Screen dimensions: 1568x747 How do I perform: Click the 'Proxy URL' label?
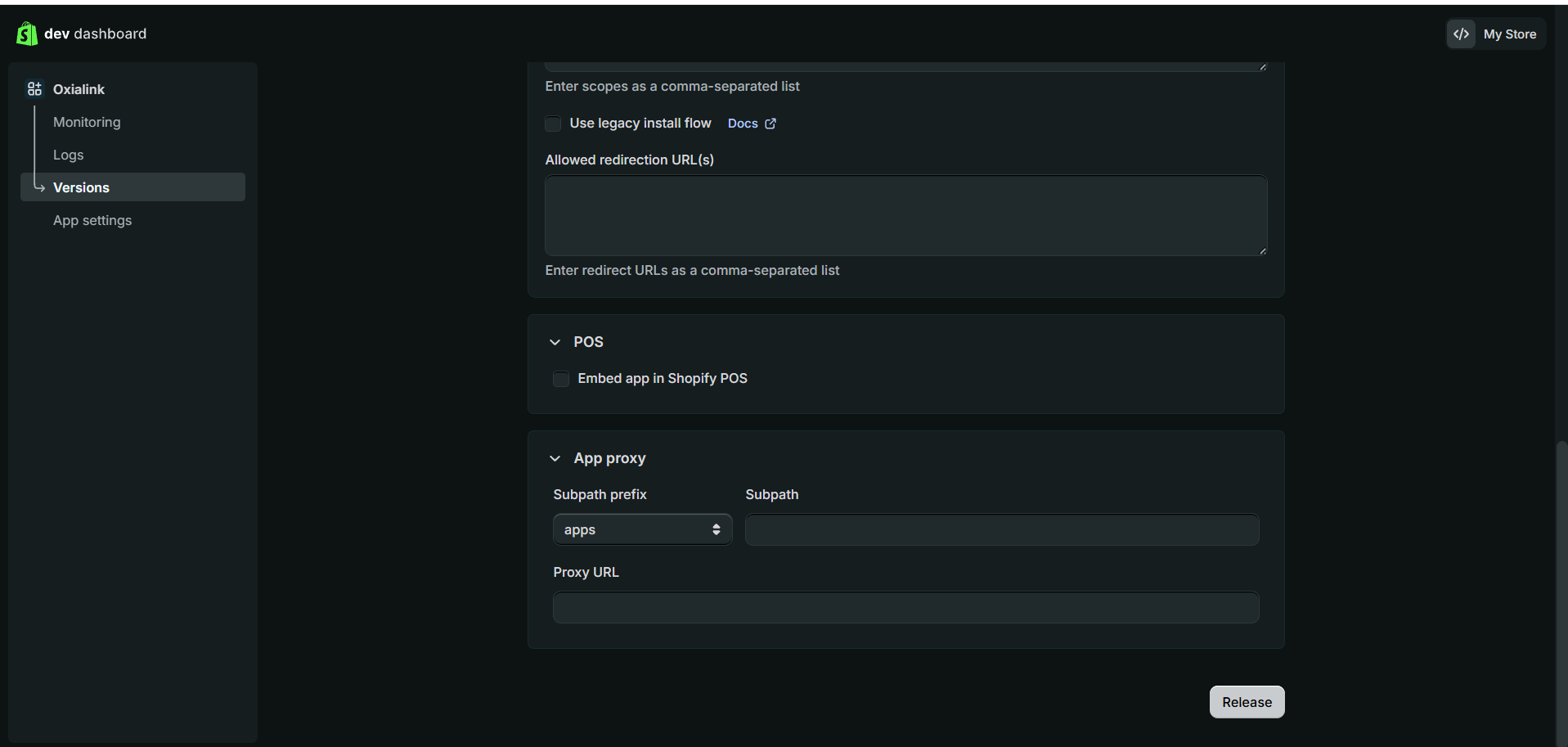586,572
